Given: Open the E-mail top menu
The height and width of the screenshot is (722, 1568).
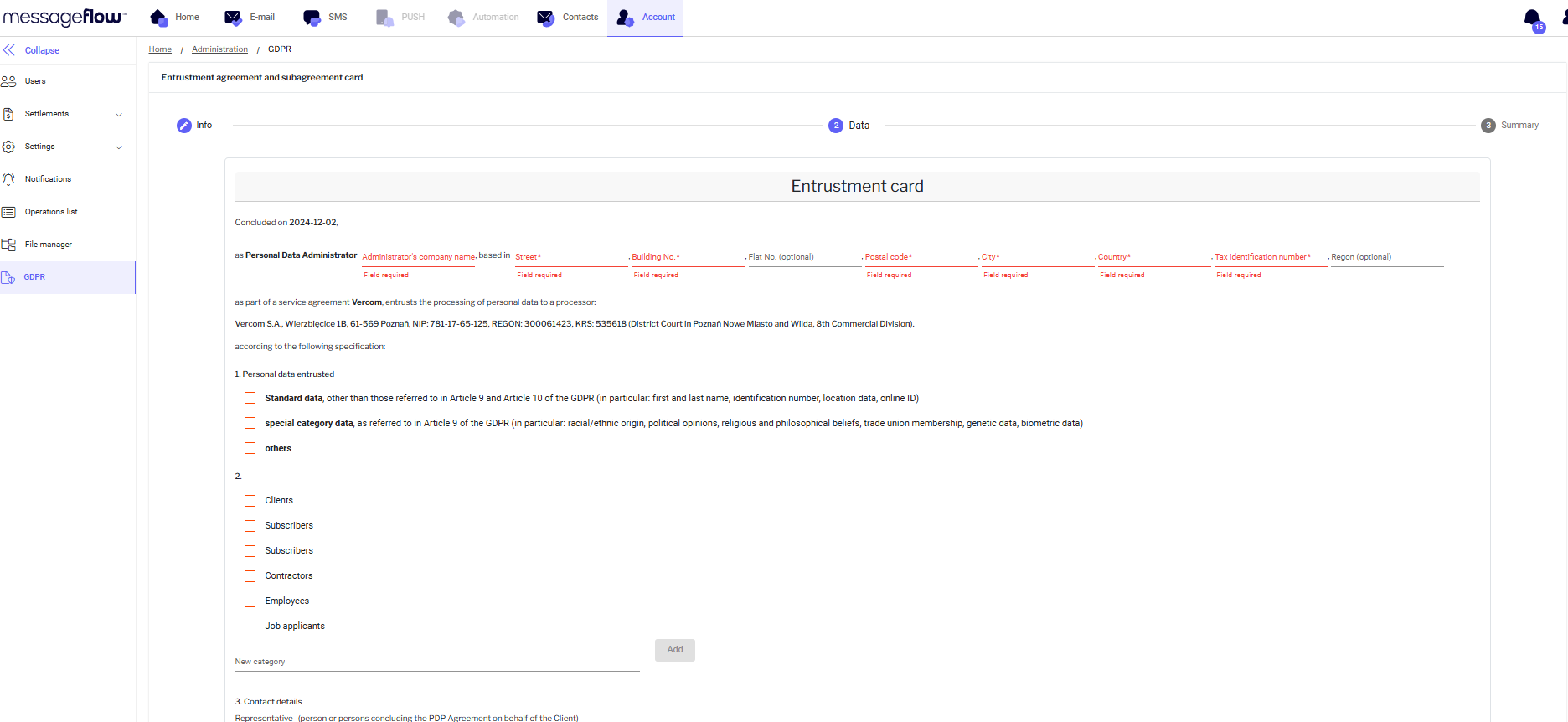Looking at the screenshot, I should coord(250,18).
